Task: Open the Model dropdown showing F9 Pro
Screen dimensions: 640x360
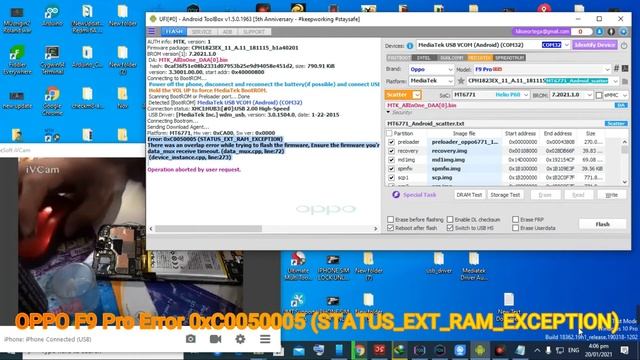Action: [x=607, y=69]
